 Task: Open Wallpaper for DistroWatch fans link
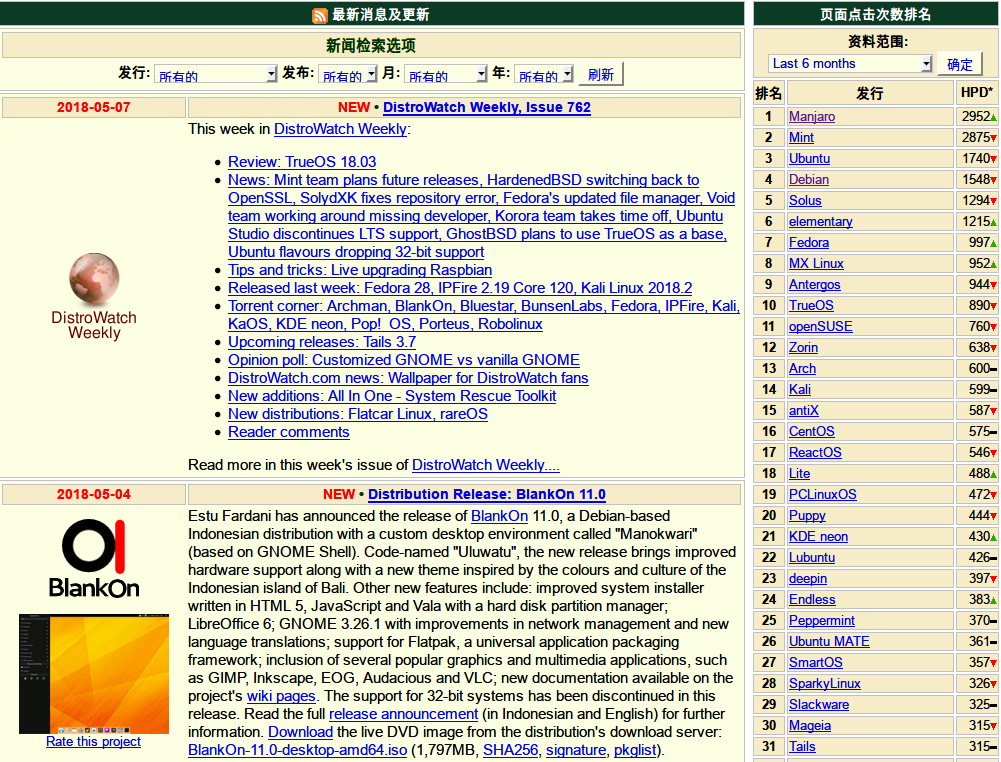(409, 378)
